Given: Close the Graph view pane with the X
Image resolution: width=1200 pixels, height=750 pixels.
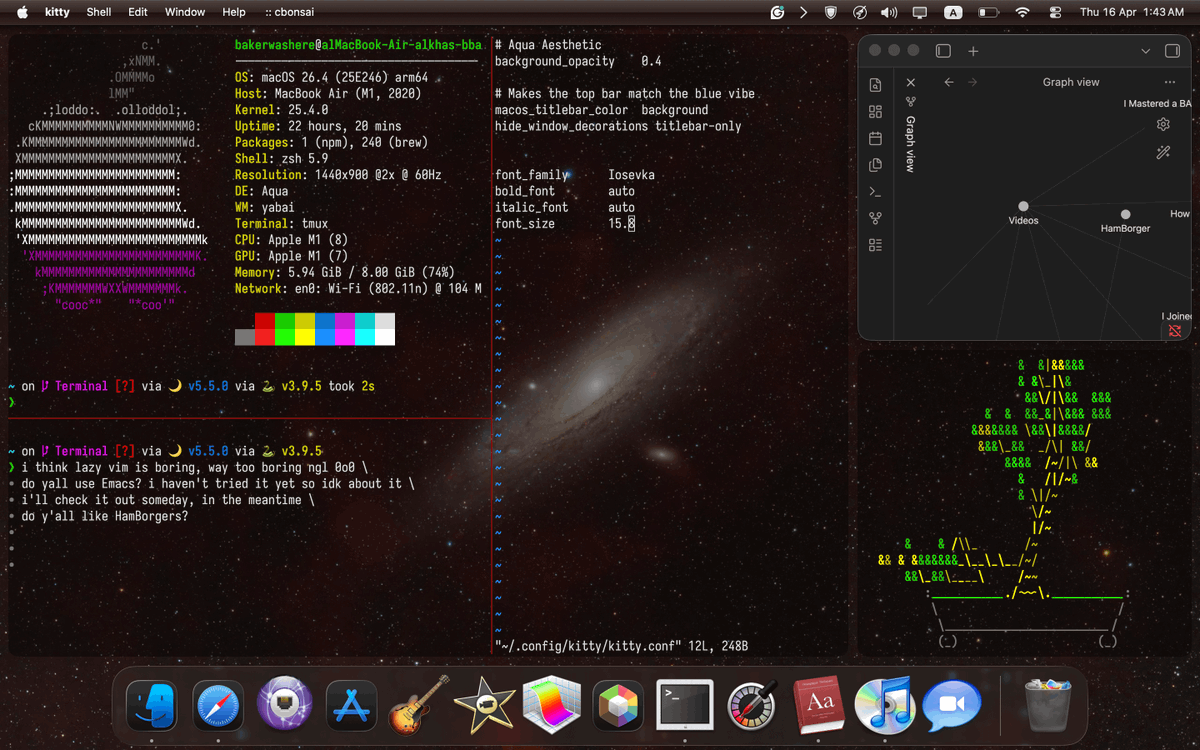Looking at the screenshot, I should (x=910, y=83).
